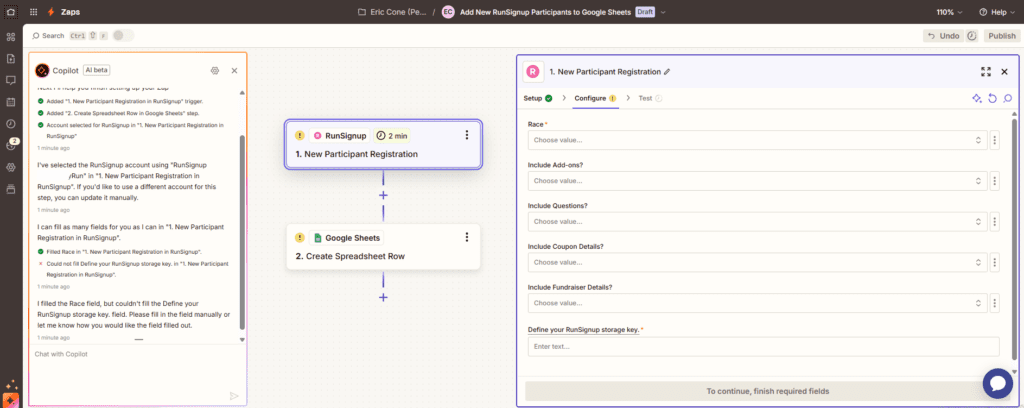Open the sidebar icon with badge 2
Screen dimensions: 1024x408
pos(11,144)
